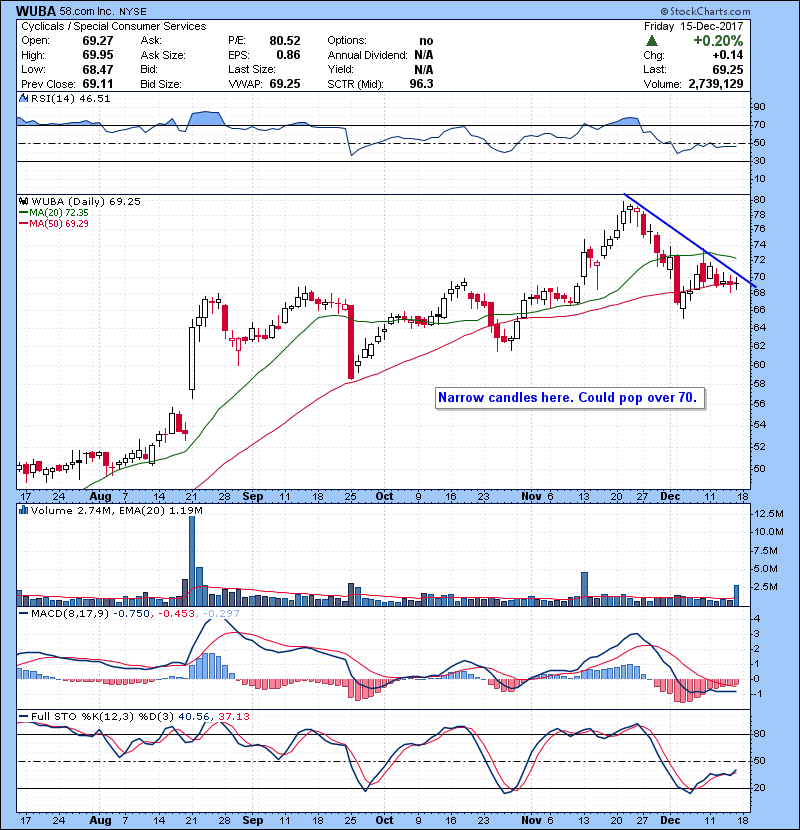Click the Open value 69.27
This screenshot has height=830, width=800.
pyautogui.click(x=98, y=41)
